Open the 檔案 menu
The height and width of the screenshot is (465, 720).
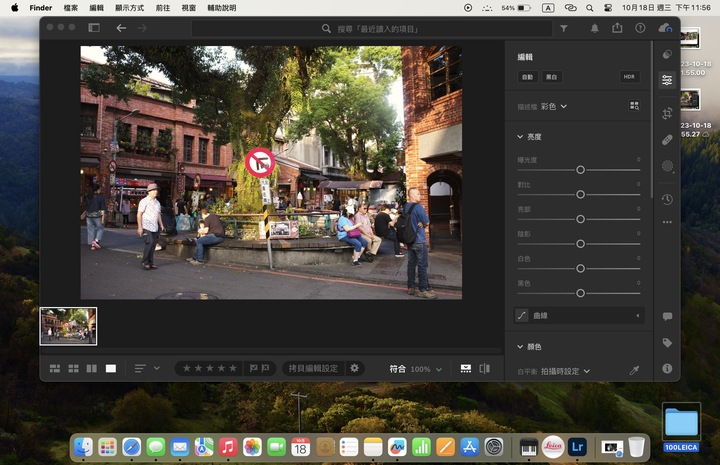click(x=71, y=8)
